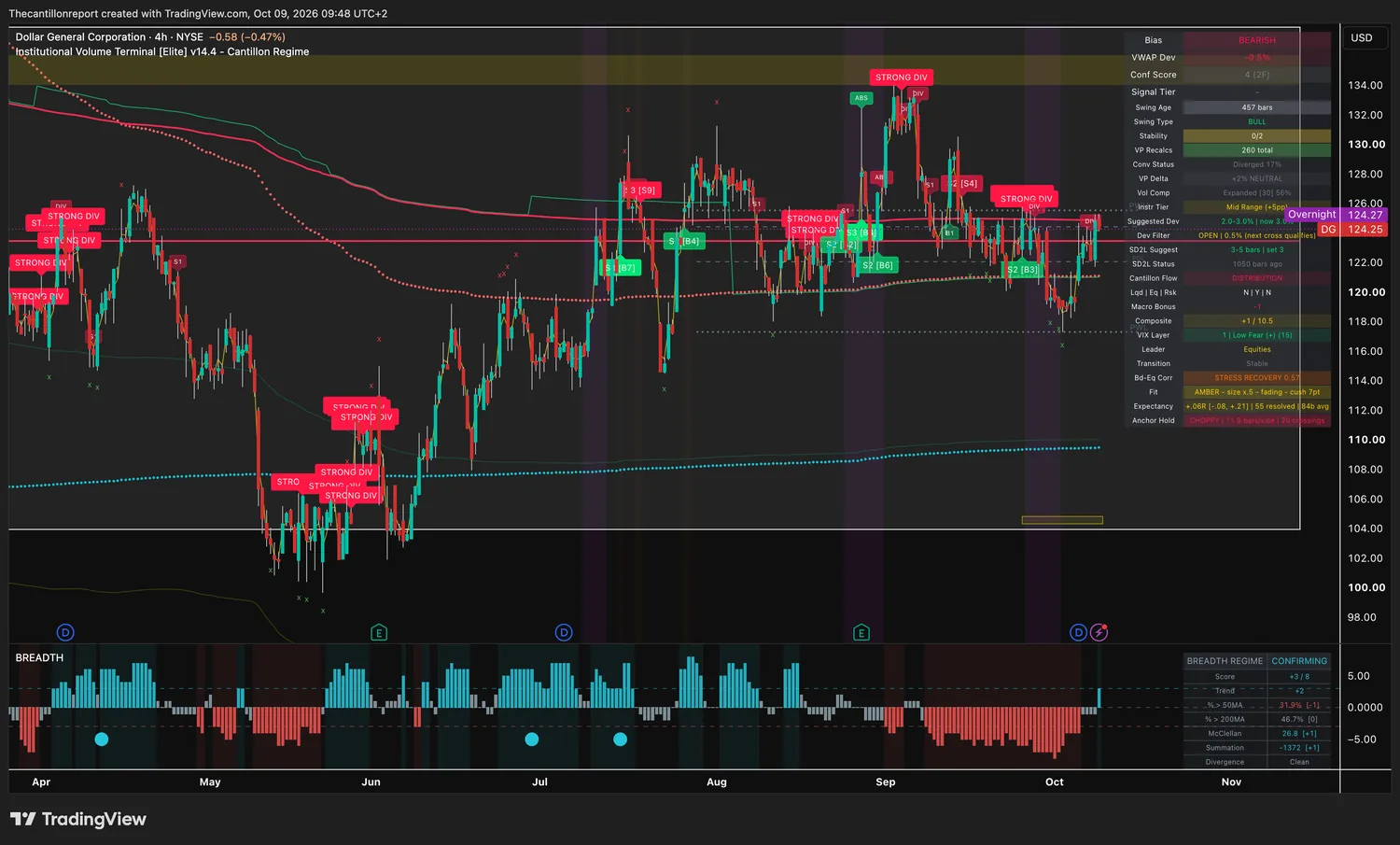Select the [B4] green signal label

point(684,241)
